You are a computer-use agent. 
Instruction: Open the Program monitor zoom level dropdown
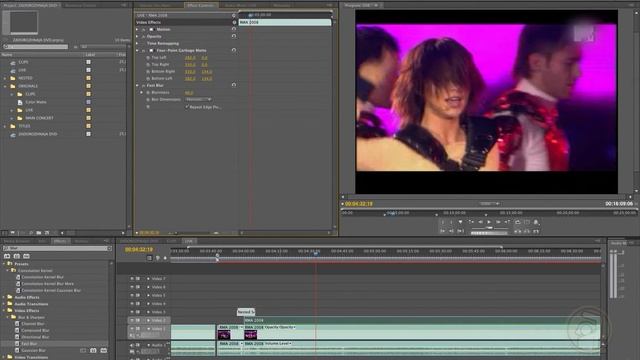point(489,203)
